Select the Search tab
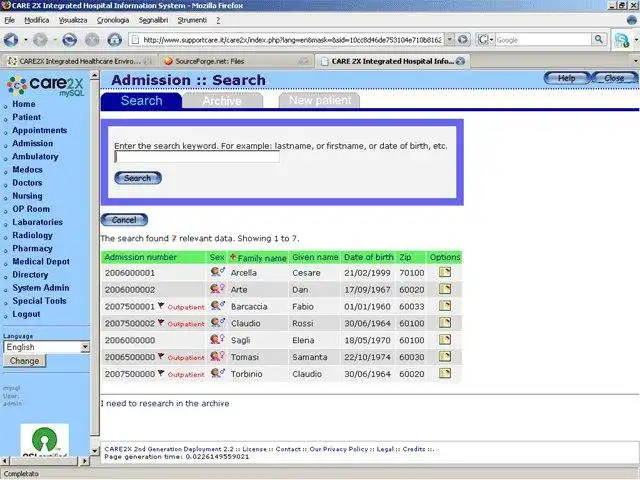 tap(141, 101)
